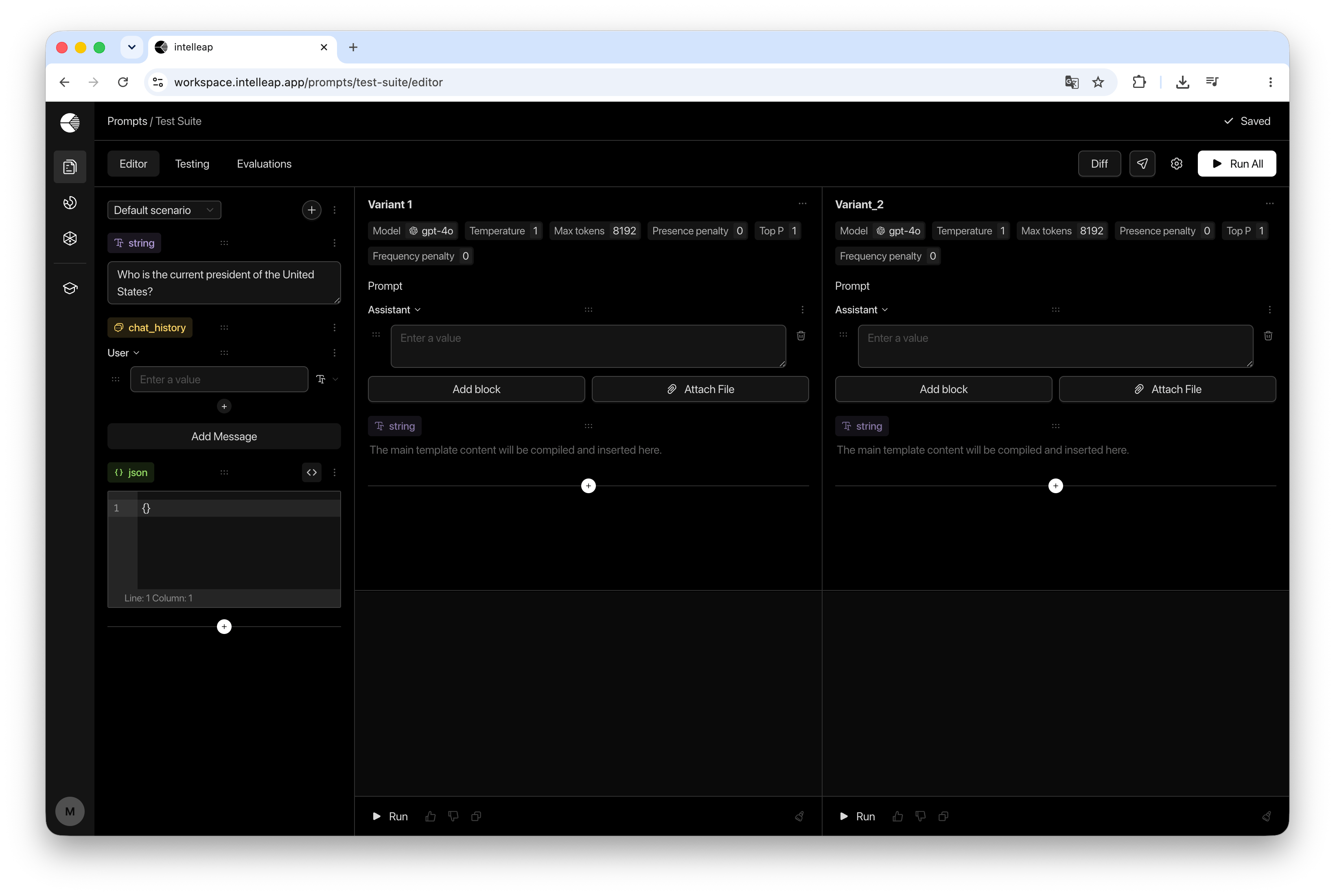The height and width of the screenshot is (896, 1335).
Task: Click the Run All button
Action: click(x=1237, y=164)
